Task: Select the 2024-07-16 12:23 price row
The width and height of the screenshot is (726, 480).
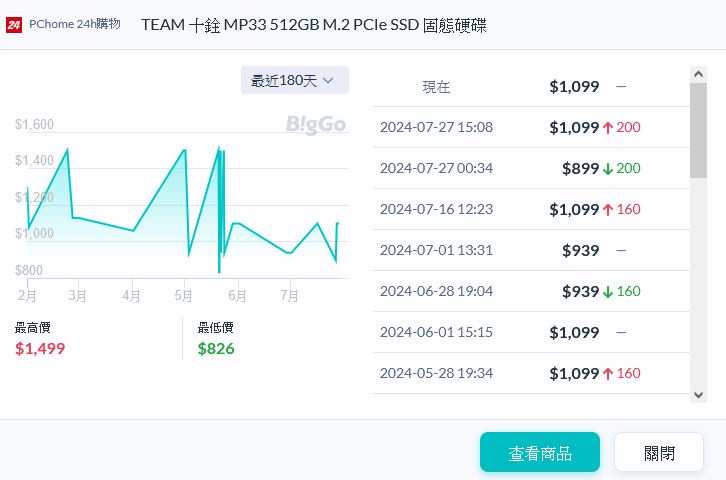Action: tap(530, 209)
